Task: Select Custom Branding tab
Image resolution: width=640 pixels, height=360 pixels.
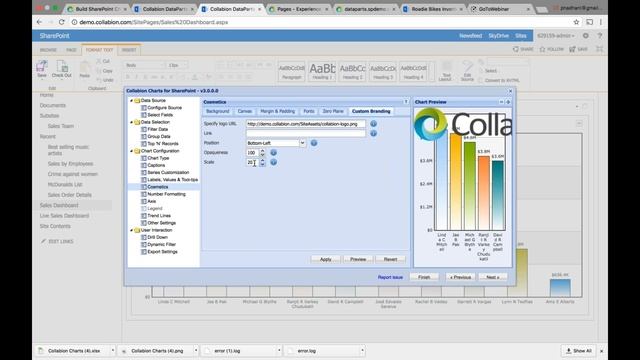Action: pos(371,111)
